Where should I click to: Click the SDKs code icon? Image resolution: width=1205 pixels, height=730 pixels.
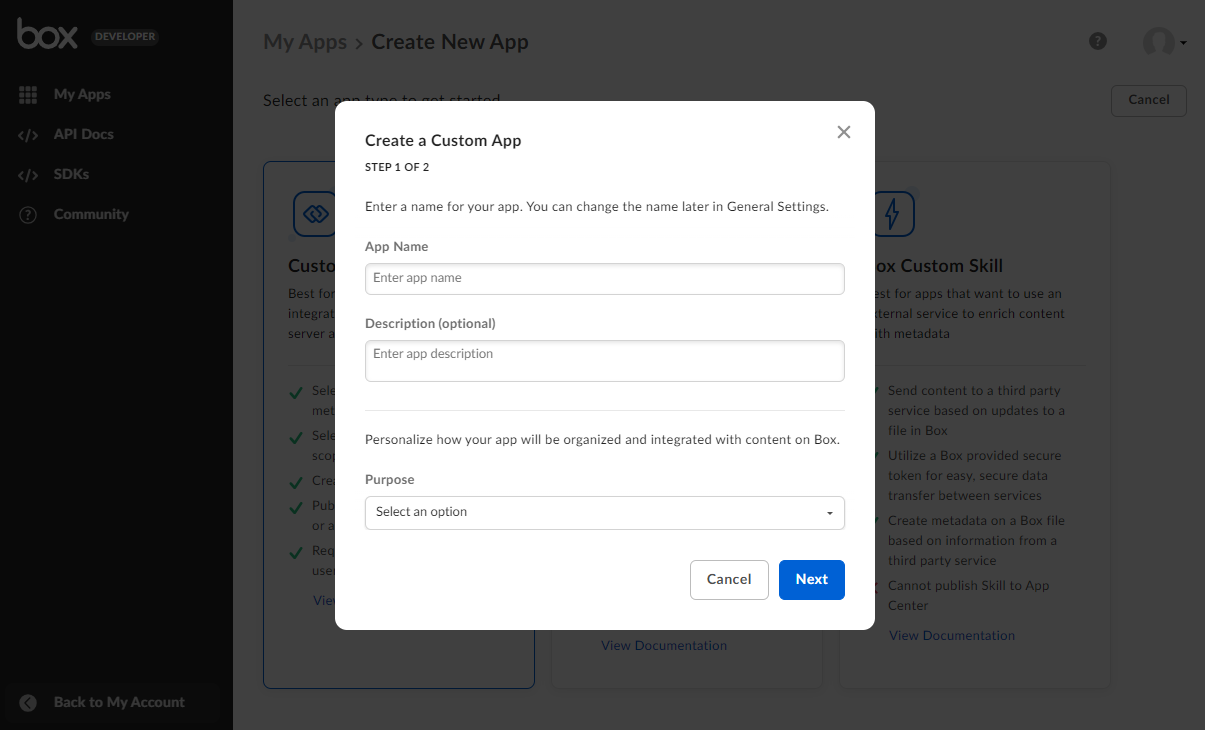point(28,175)
